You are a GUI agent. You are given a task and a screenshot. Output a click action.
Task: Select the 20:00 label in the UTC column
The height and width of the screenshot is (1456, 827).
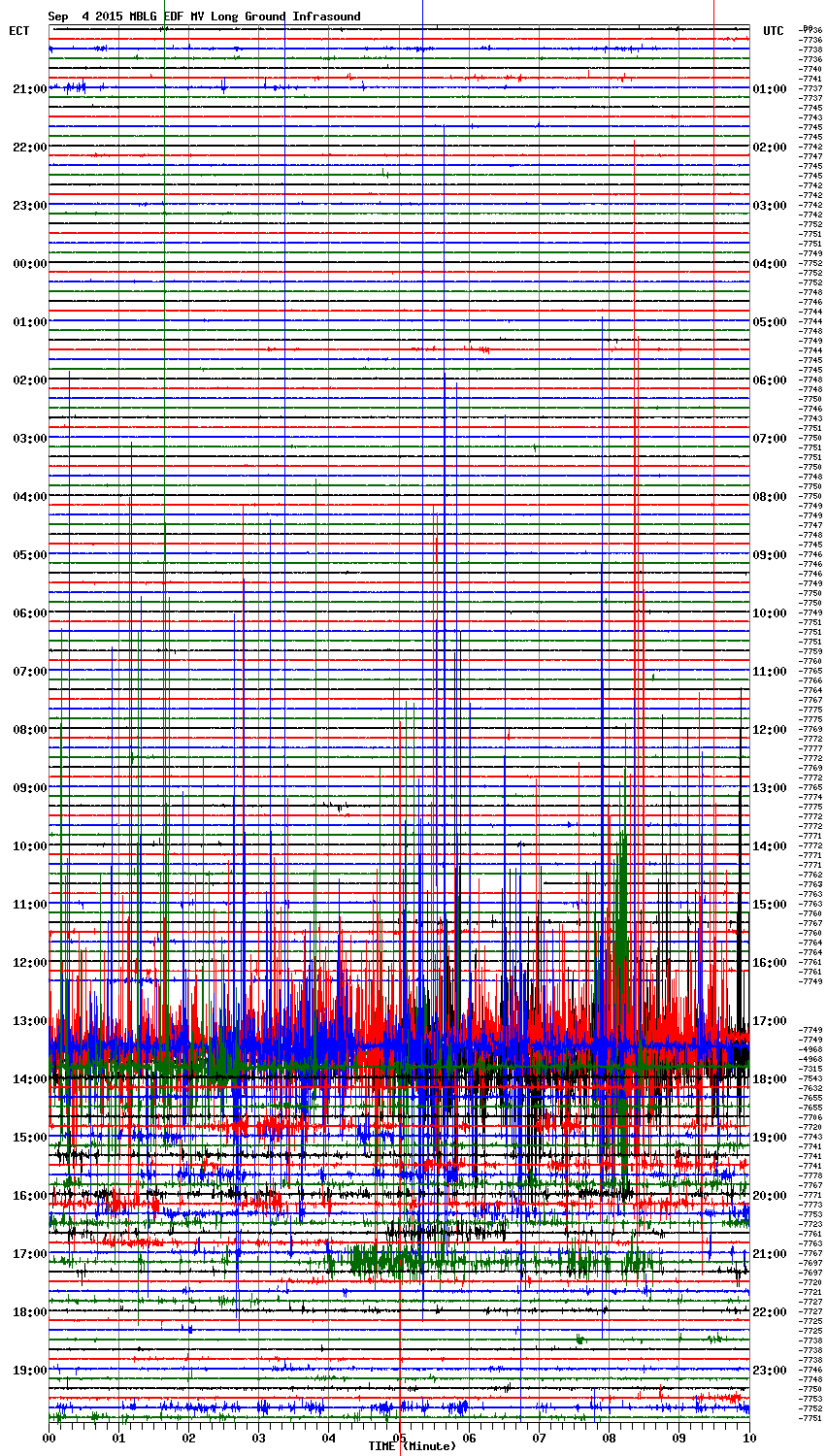tap(770, 1196)
